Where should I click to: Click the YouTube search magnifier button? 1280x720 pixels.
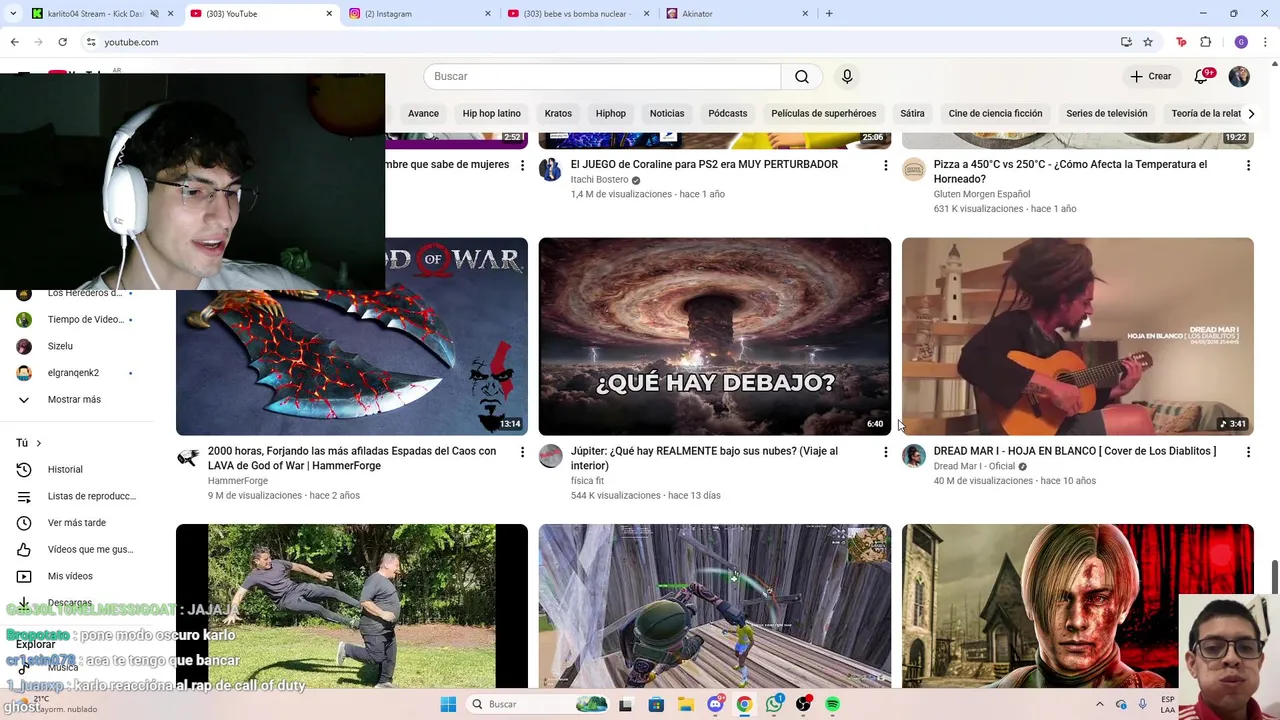pyautogui.click(x=802, y=77)
